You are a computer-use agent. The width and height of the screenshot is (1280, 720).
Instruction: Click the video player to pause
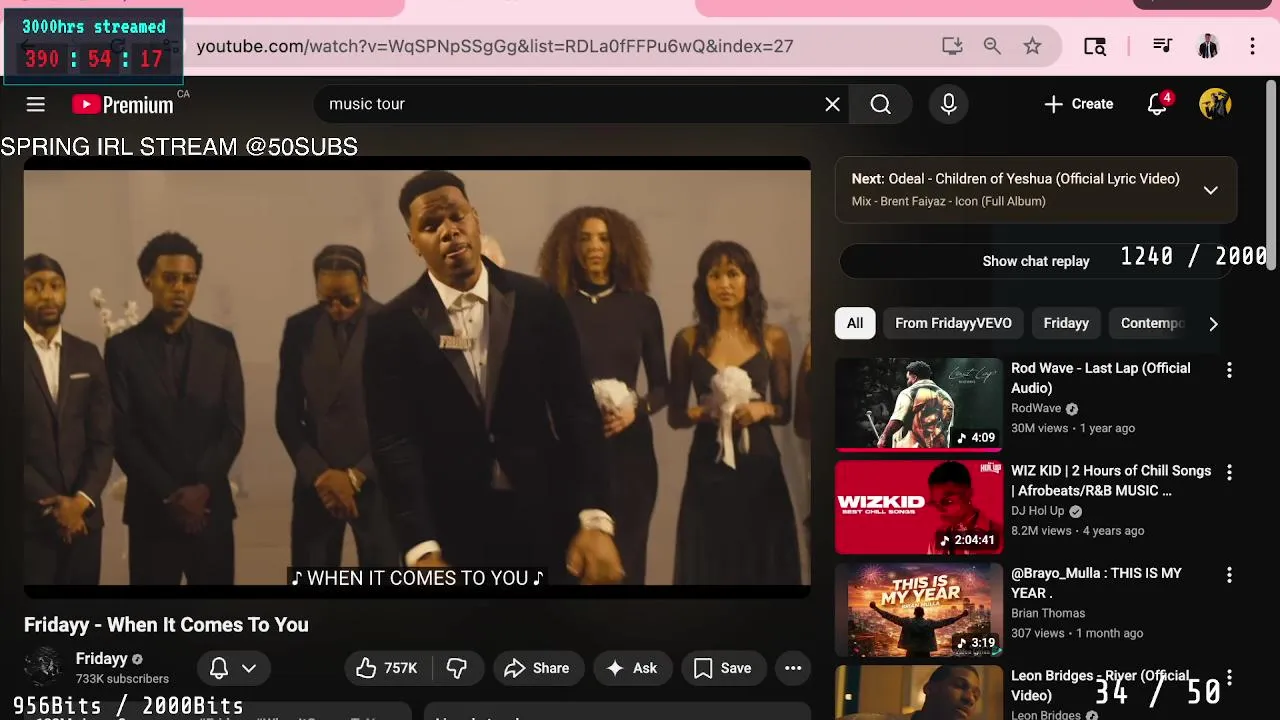coord(417,378)
